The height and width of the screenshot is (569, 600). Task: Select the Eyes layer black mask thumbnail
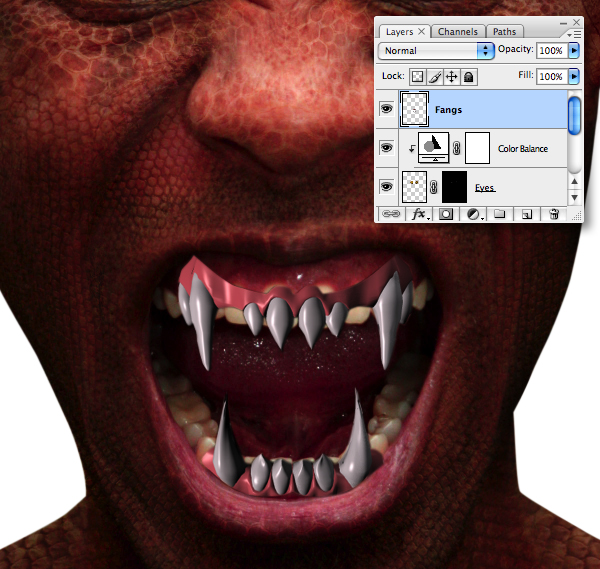coord(454,187)
